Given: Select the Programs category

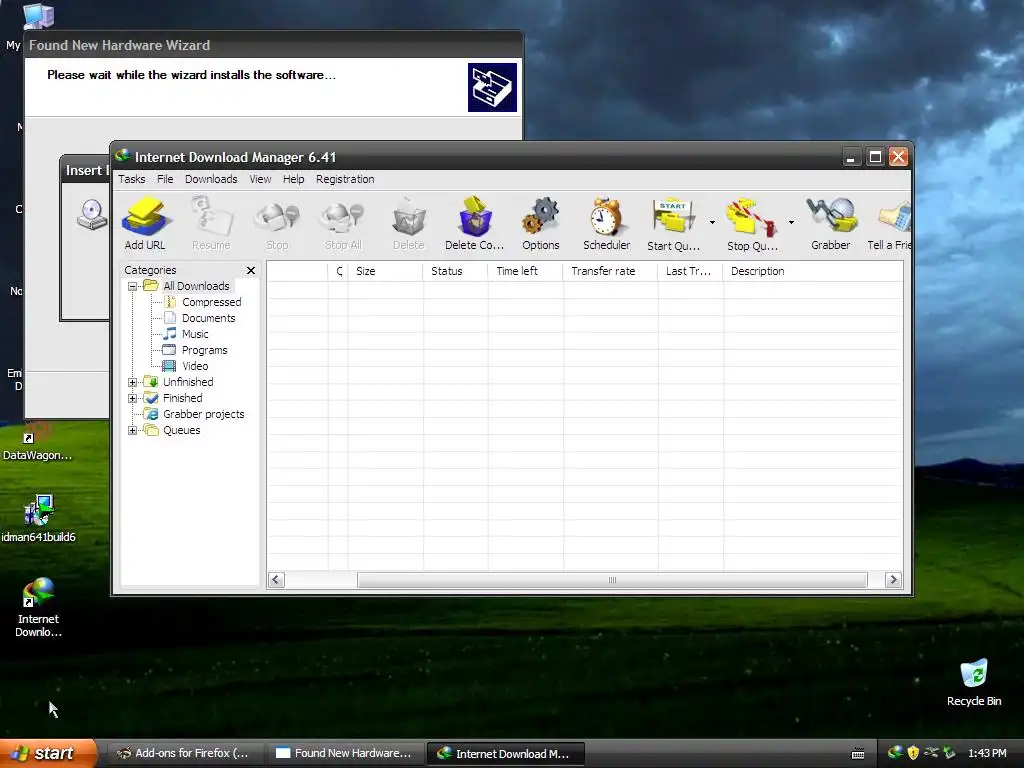Looking at the screenshot, I should coord(204,350).
